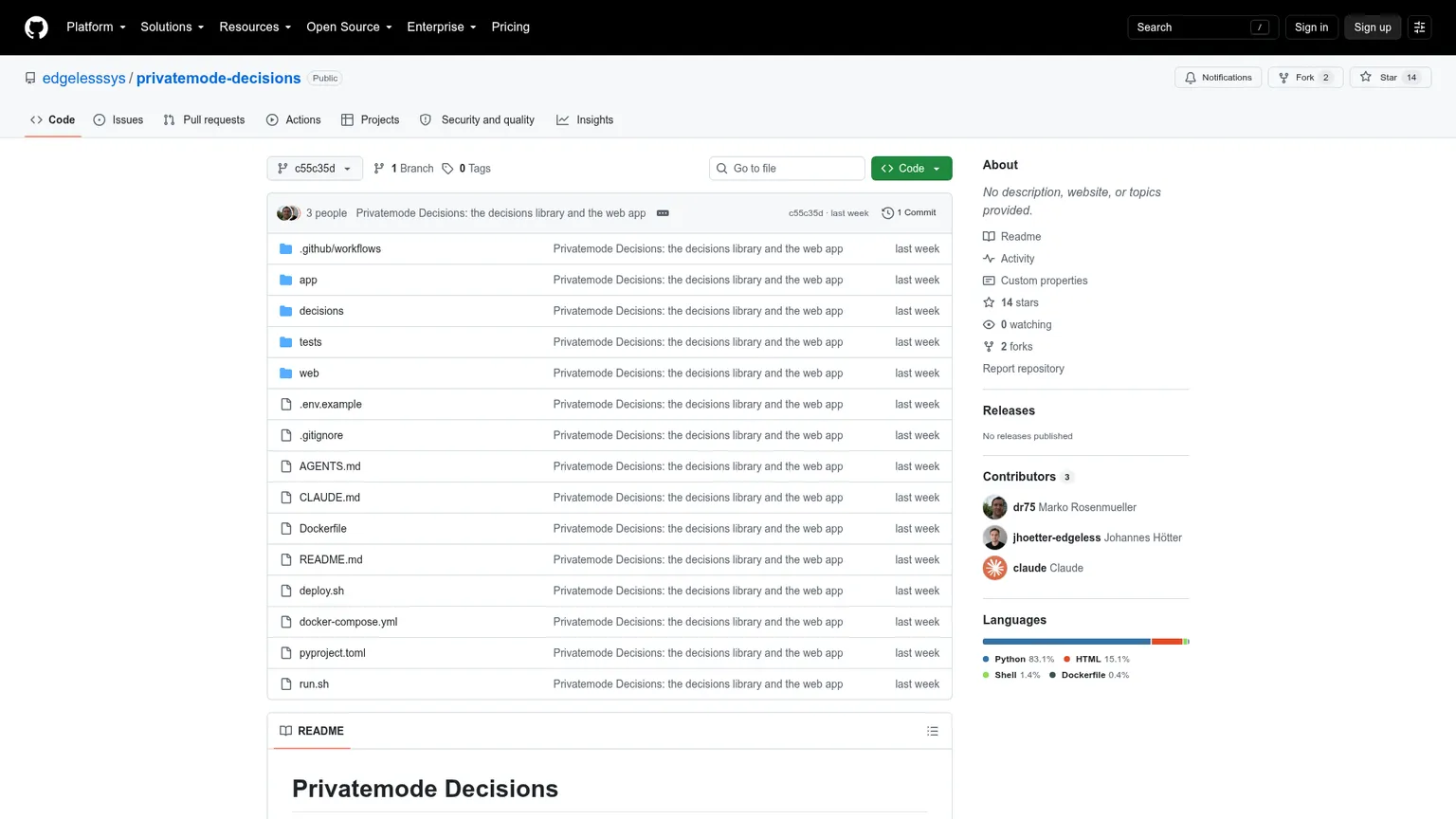The height and width of the screenshot is (819, 1456).
Task: Click the Sign up button
Action: click(x=1373, y=27)
